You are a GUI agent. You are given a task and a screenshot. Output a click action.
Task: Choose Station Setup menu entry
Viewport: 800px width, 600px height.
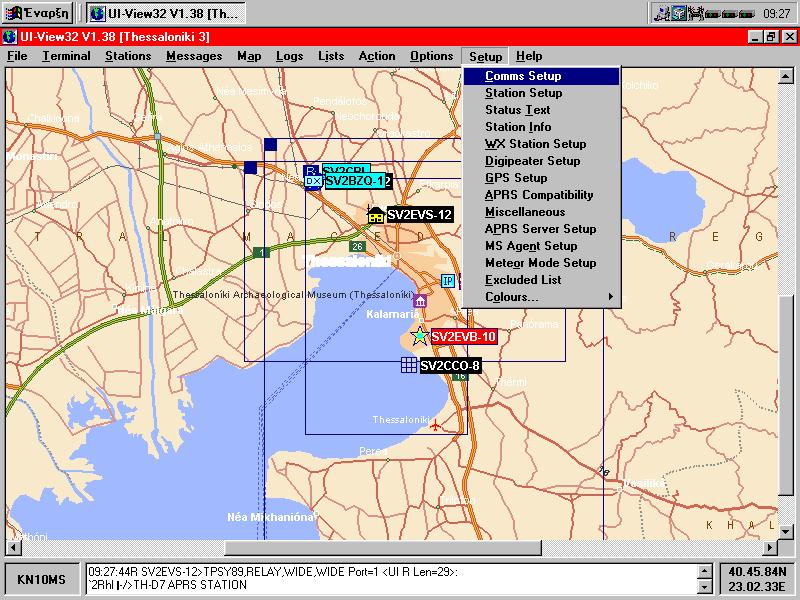[541, 93]
